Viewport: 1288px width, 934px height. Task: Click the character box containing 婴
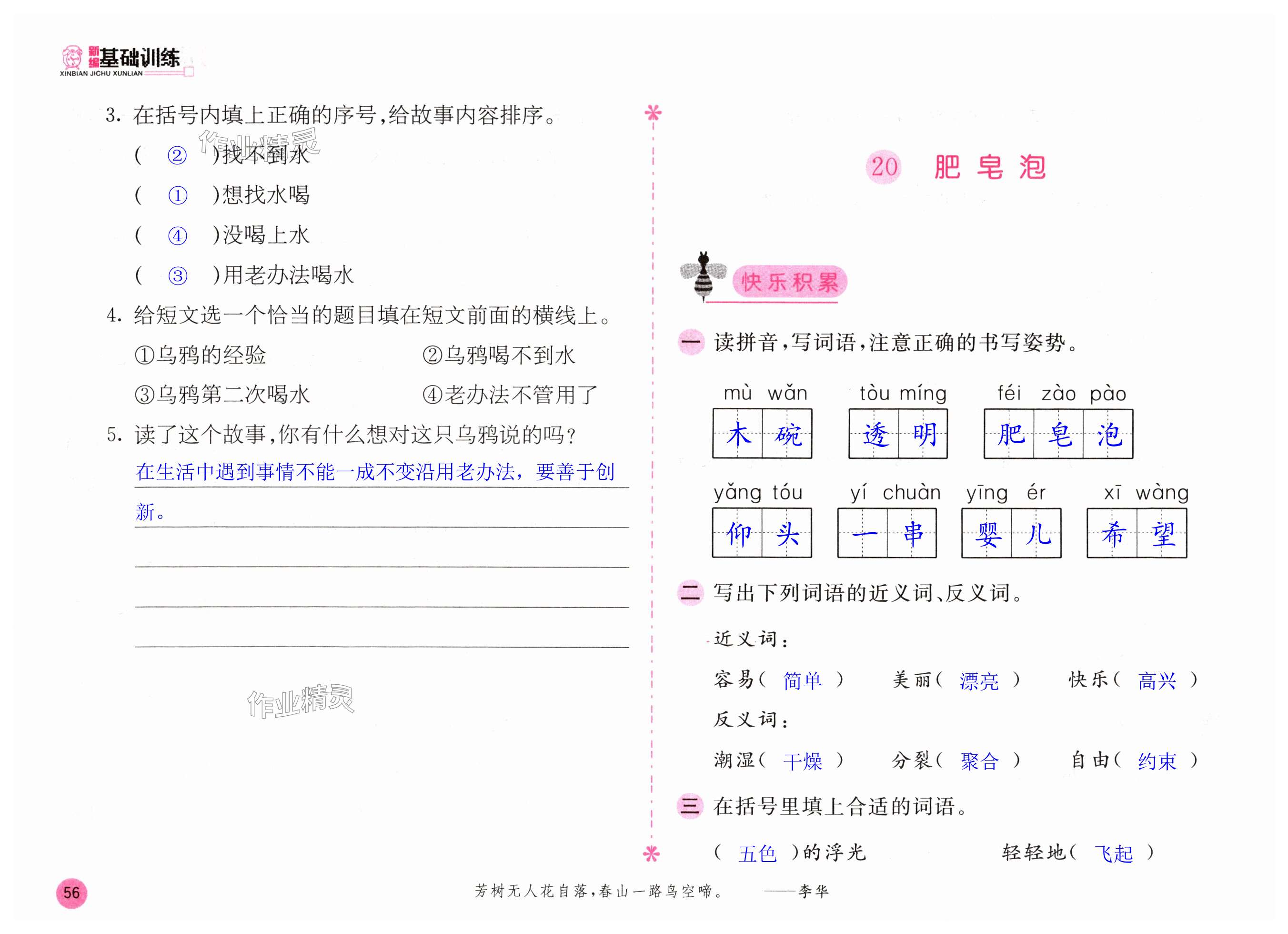coord(986,533)
